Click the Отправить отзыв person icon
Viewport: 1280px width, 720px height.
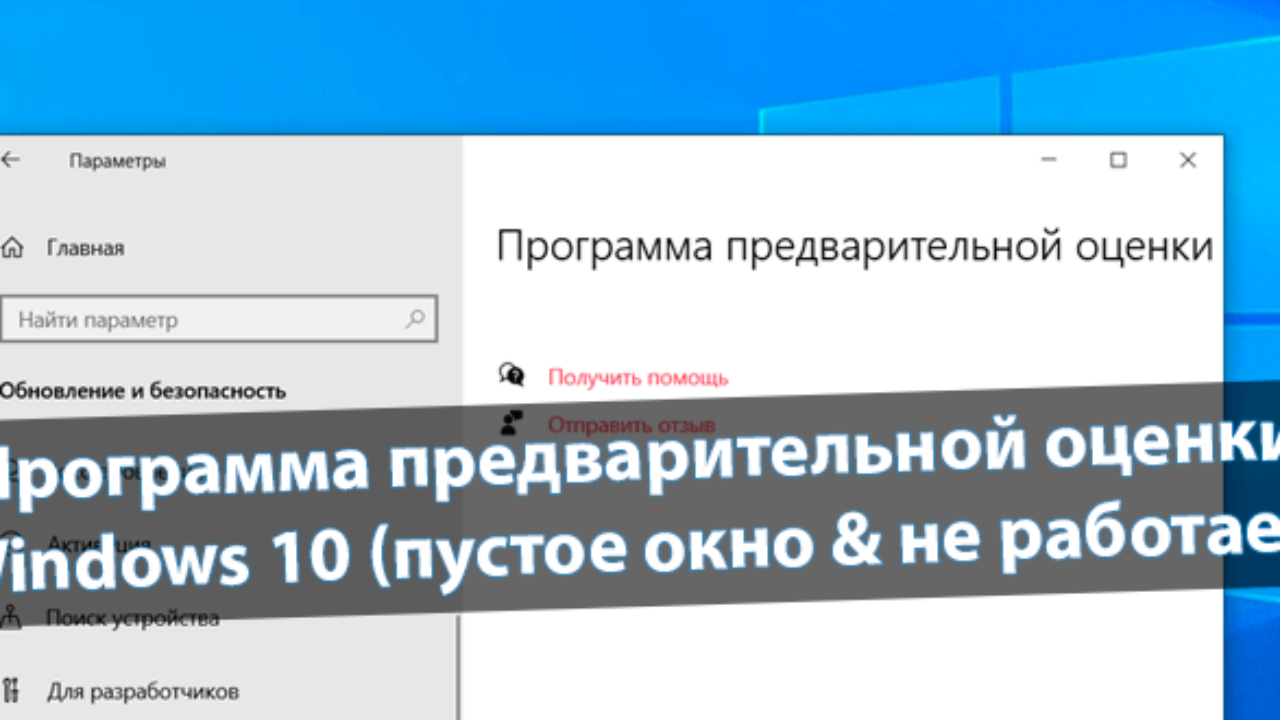click(512, 423)
